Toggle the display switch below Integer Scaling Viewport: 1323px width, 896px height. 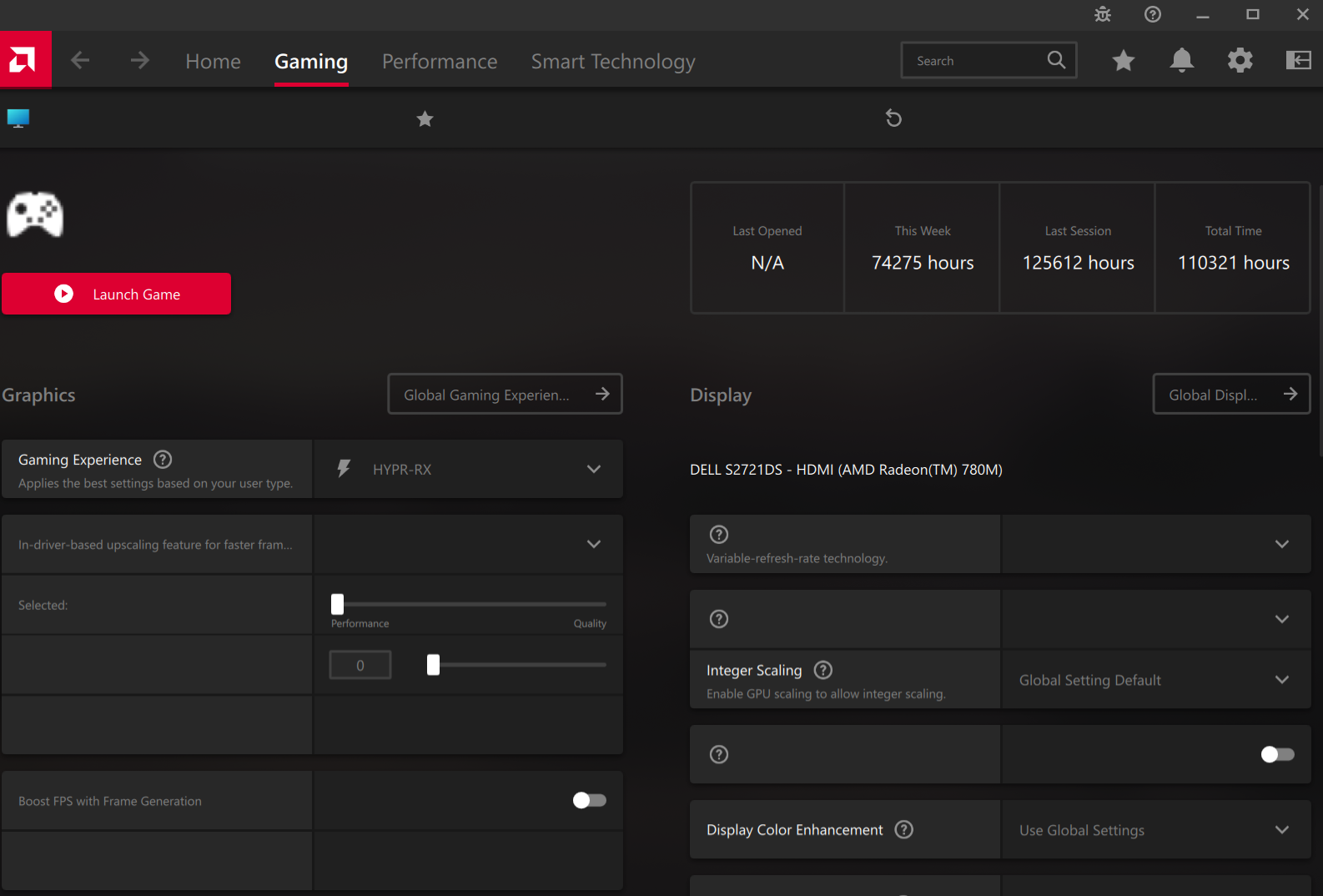pyautogui.click(x=1278, y=754)
